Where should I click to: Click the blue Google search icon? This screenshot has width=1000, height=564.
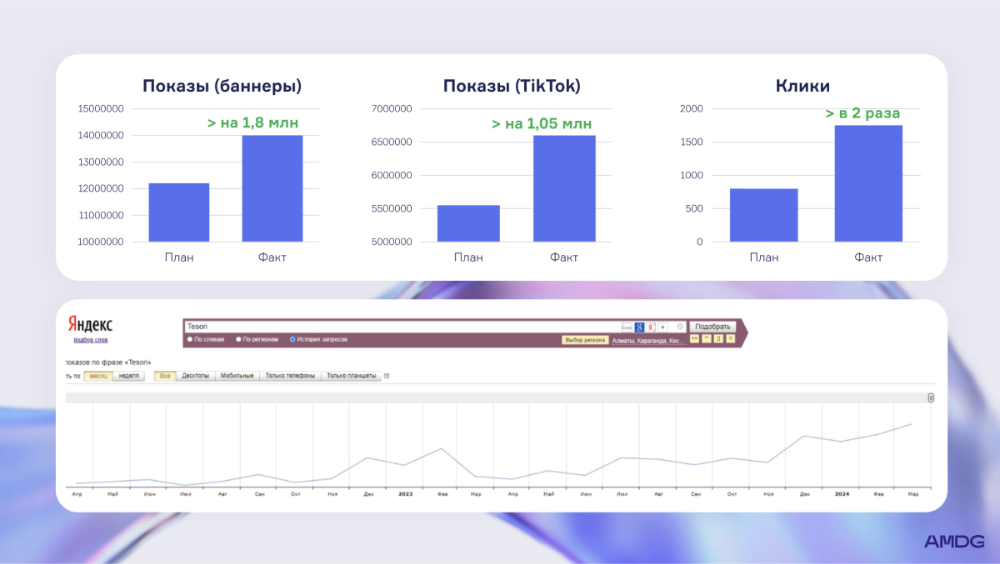(640, 327)
